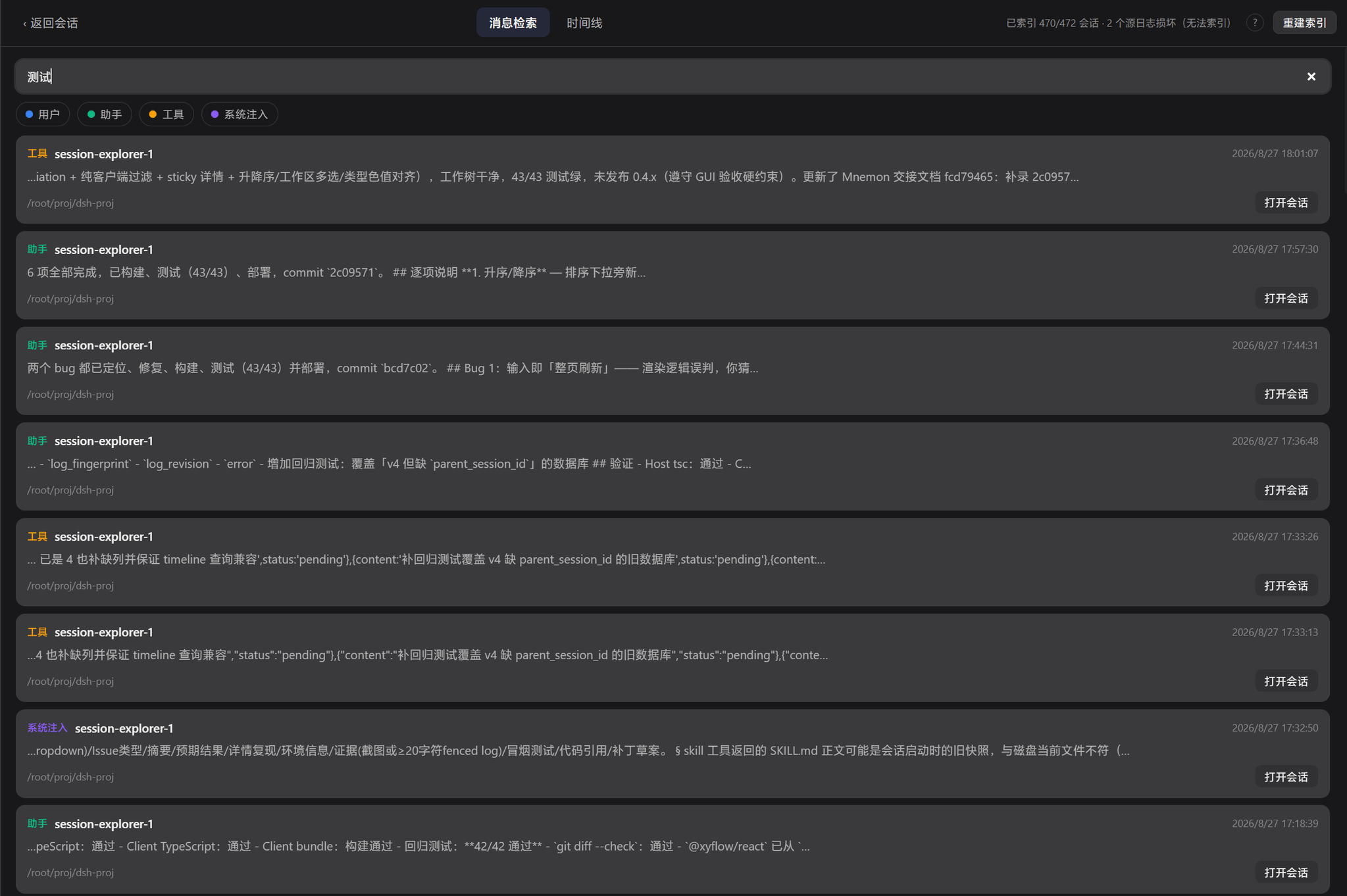This screenshot has width=1347, height=896.
Task: Click index status text 已索引 470/472 会话
Action: click(x=1052, y=23)
